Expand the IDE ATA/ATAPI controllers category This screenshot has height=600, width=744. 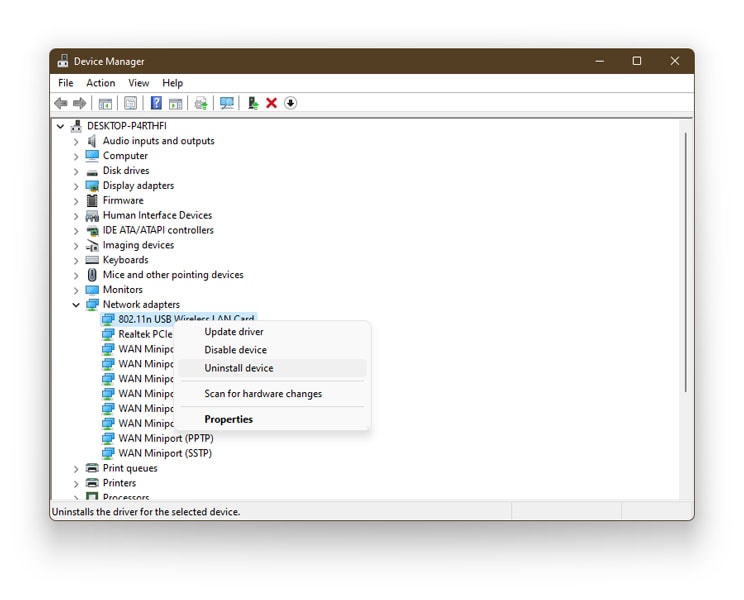76,231
